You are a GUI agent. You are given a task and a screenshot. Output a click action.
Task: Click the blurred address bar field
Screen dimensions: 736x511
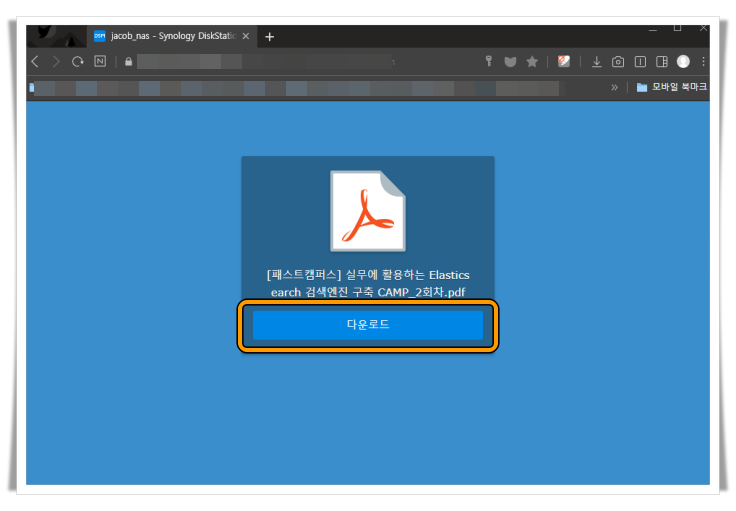[x=265, y=61]
